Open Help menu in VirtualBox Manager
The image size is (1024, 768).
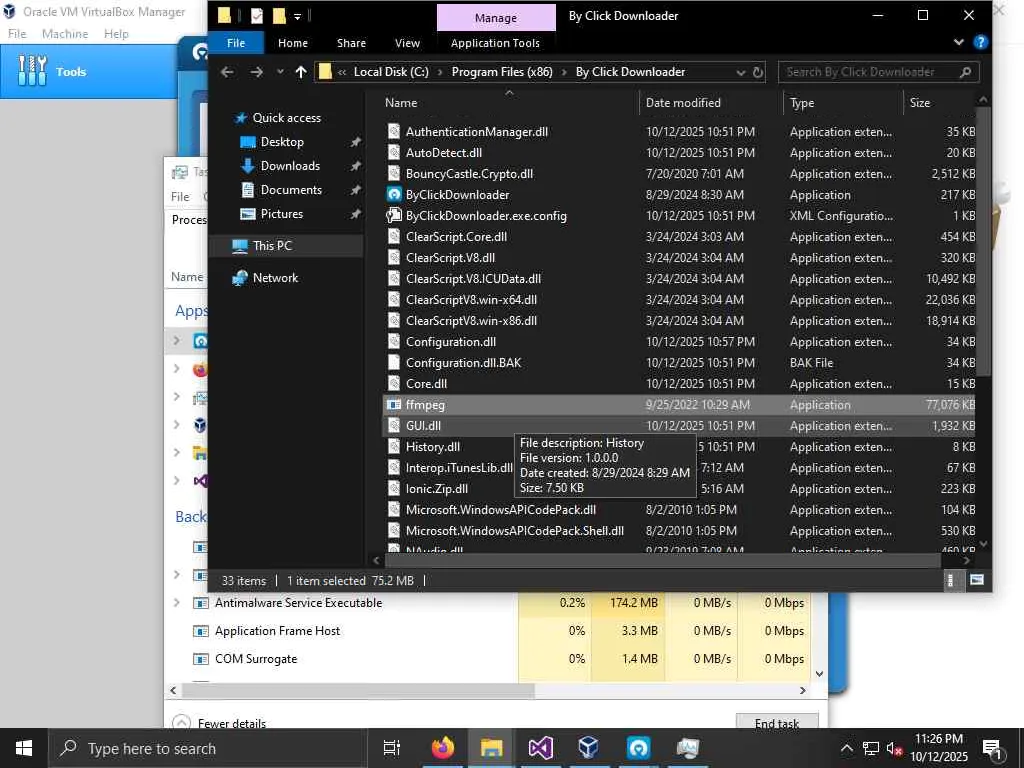116,34
